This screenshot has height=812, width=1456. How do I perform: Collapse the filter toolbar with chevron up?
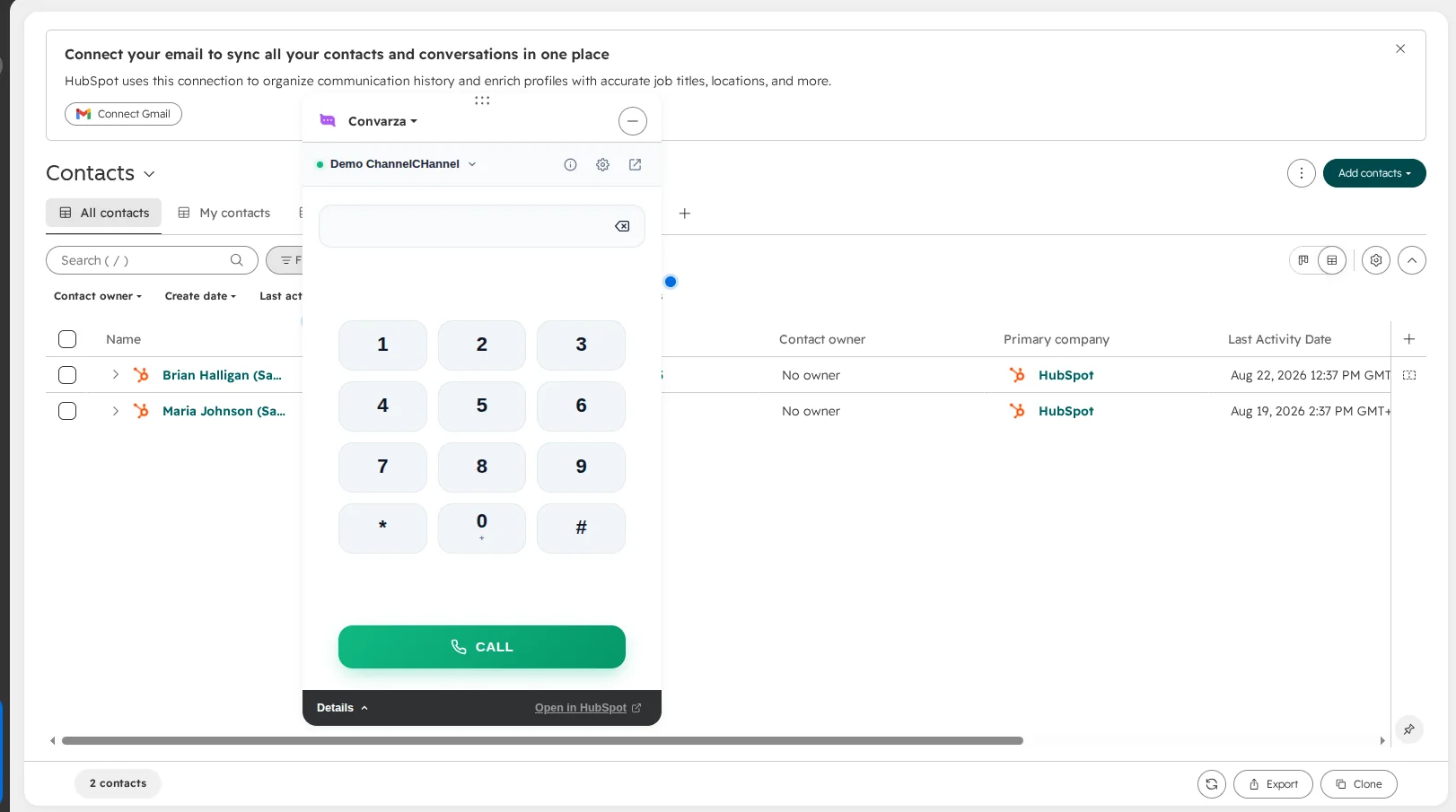click(1412, 260)
